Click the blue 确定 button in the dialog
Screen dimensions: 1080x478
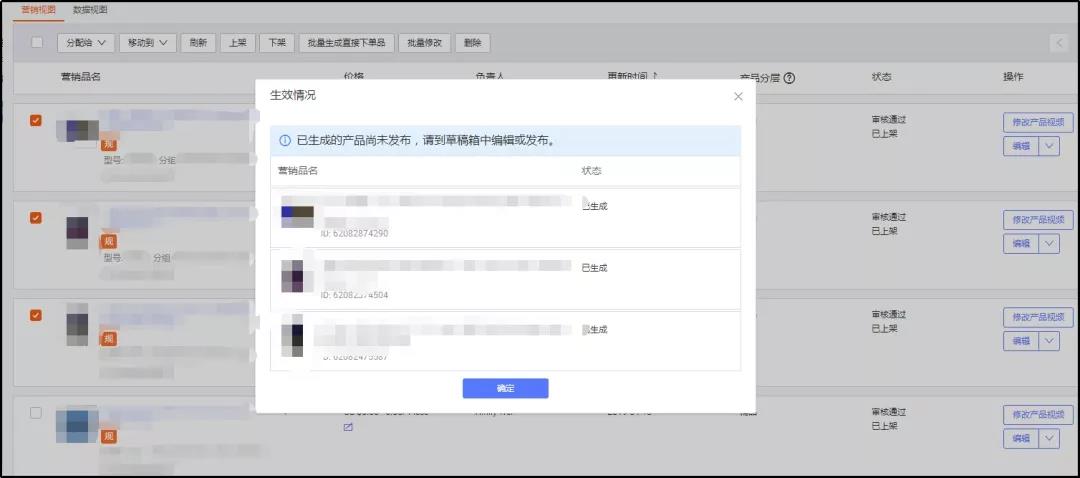point(505,388)
